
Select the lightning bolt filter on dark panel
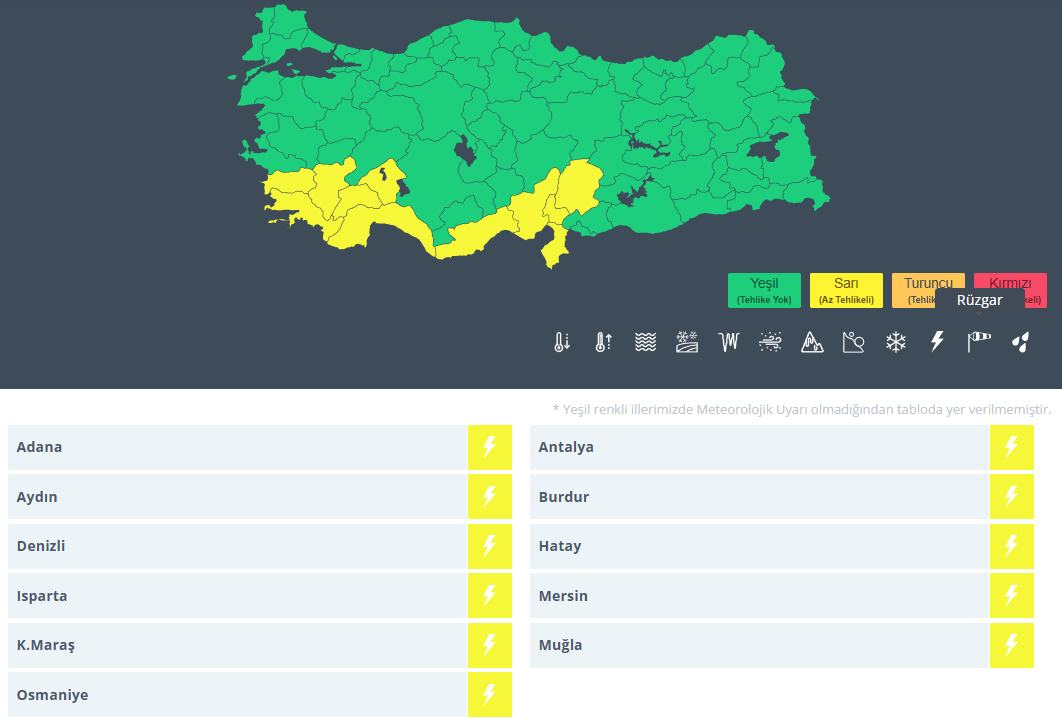[x=937, y=342]
